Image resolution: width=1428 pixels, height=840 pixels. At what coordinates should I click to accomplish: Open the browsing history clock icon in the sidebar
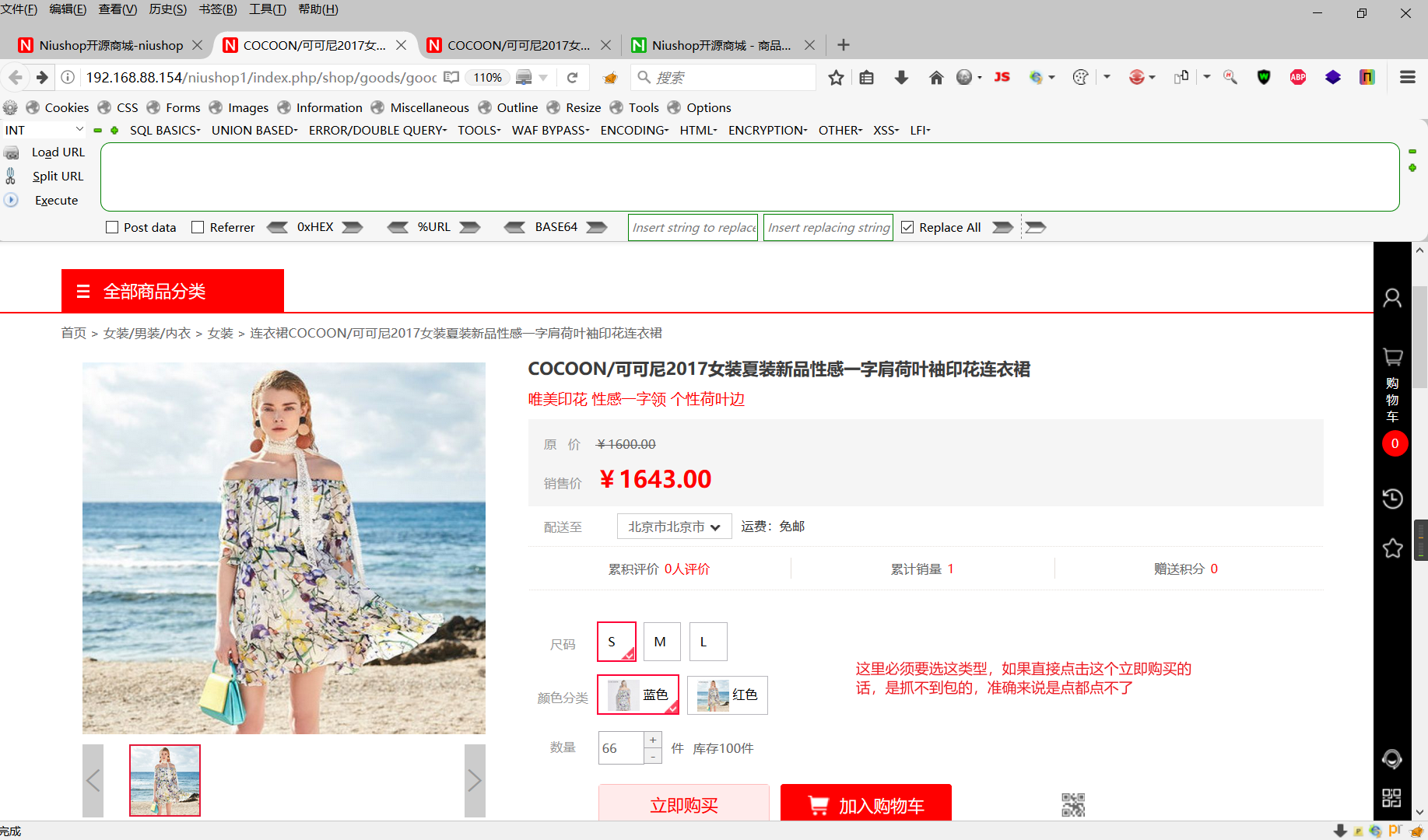pos(1392,499)
